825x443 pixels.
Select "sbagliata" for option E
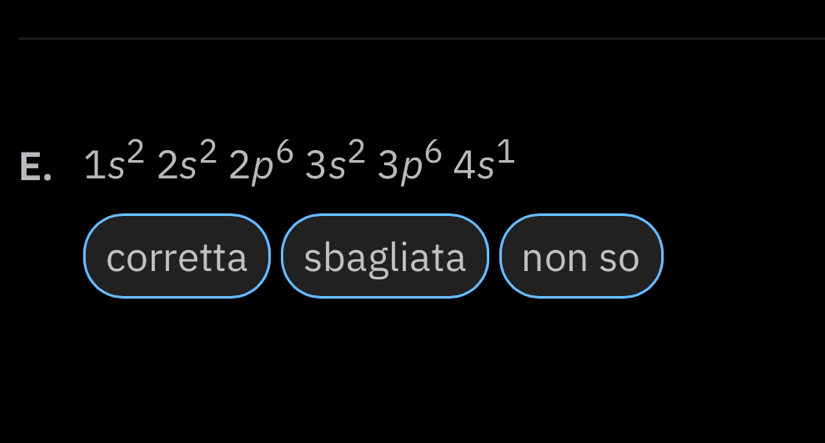(385, 257)
